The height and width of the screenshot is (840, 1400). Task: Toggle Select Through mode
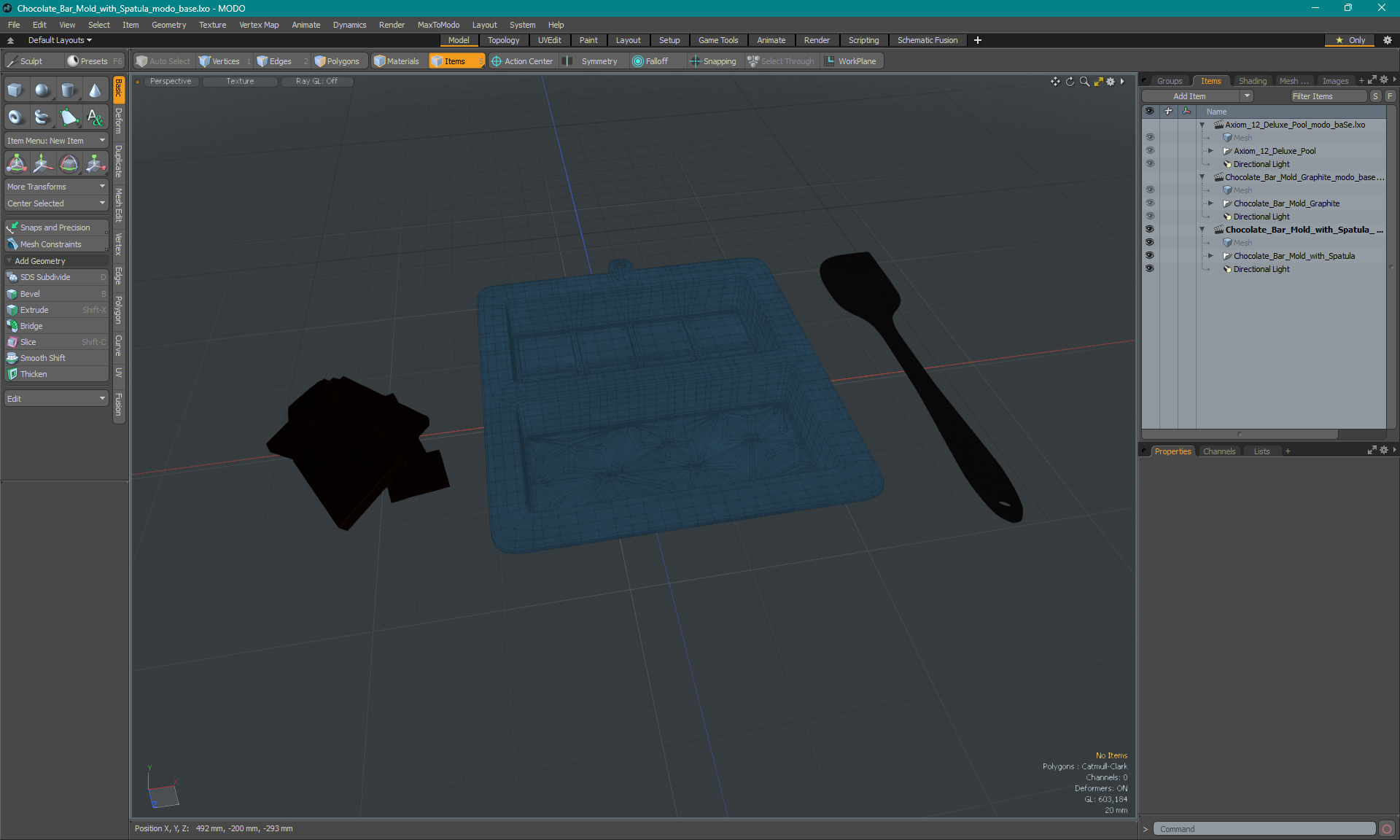point(781,61)
